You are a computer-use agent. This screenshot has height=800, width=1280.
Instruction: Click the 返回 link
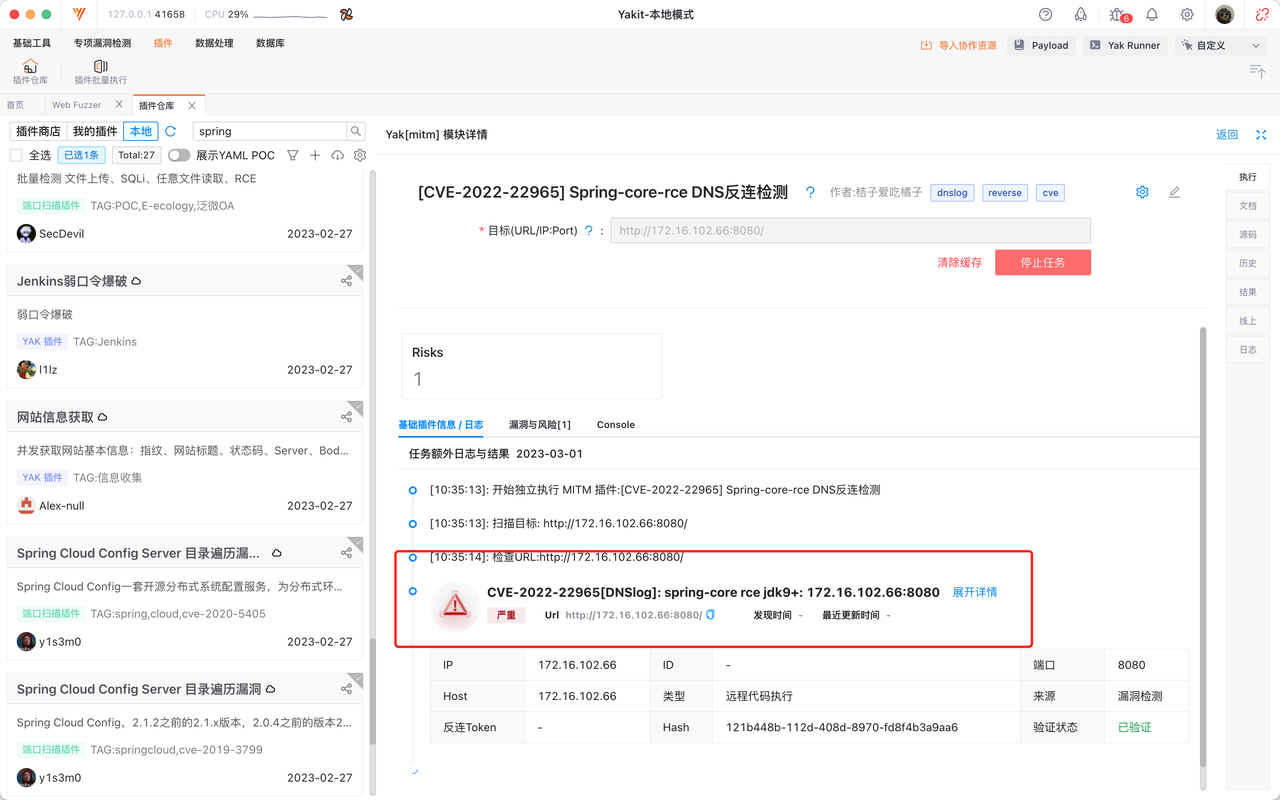(1227, 135)
